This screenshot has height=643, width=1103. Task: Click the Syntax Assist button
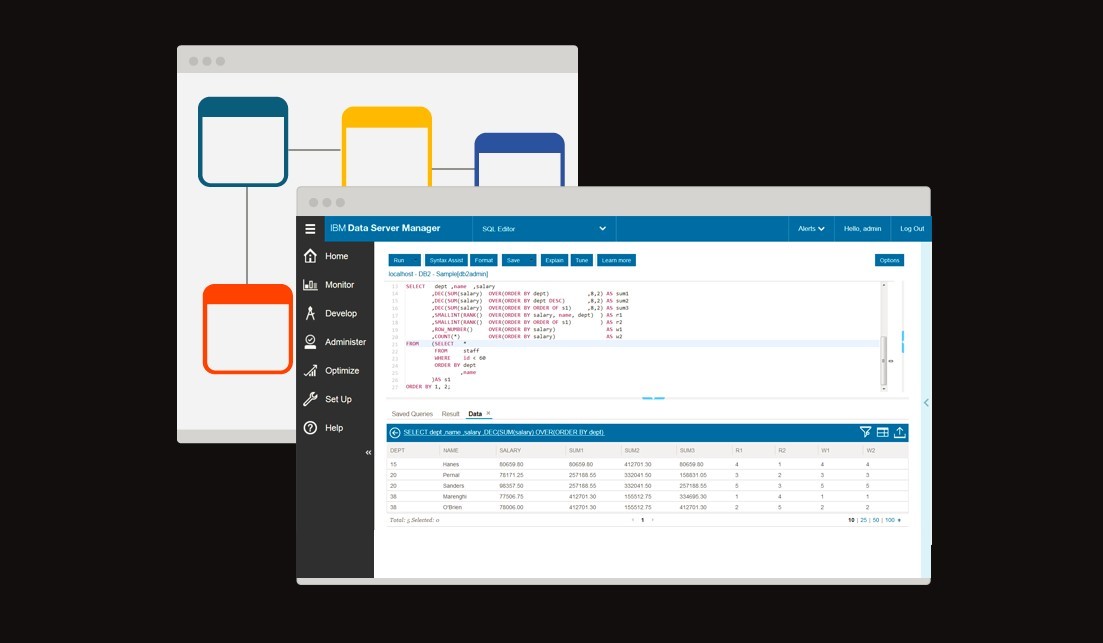click(445, 260)
